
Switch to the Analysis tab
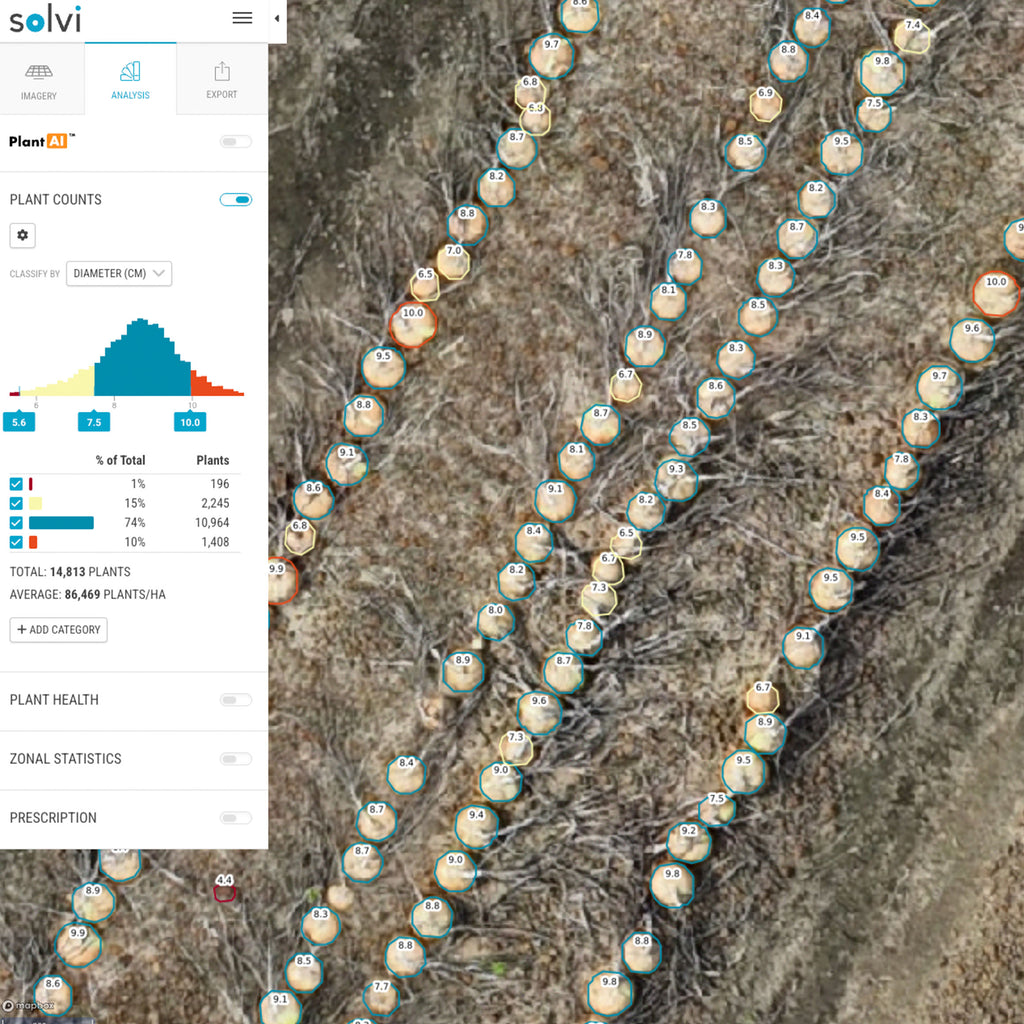[131, 79]
